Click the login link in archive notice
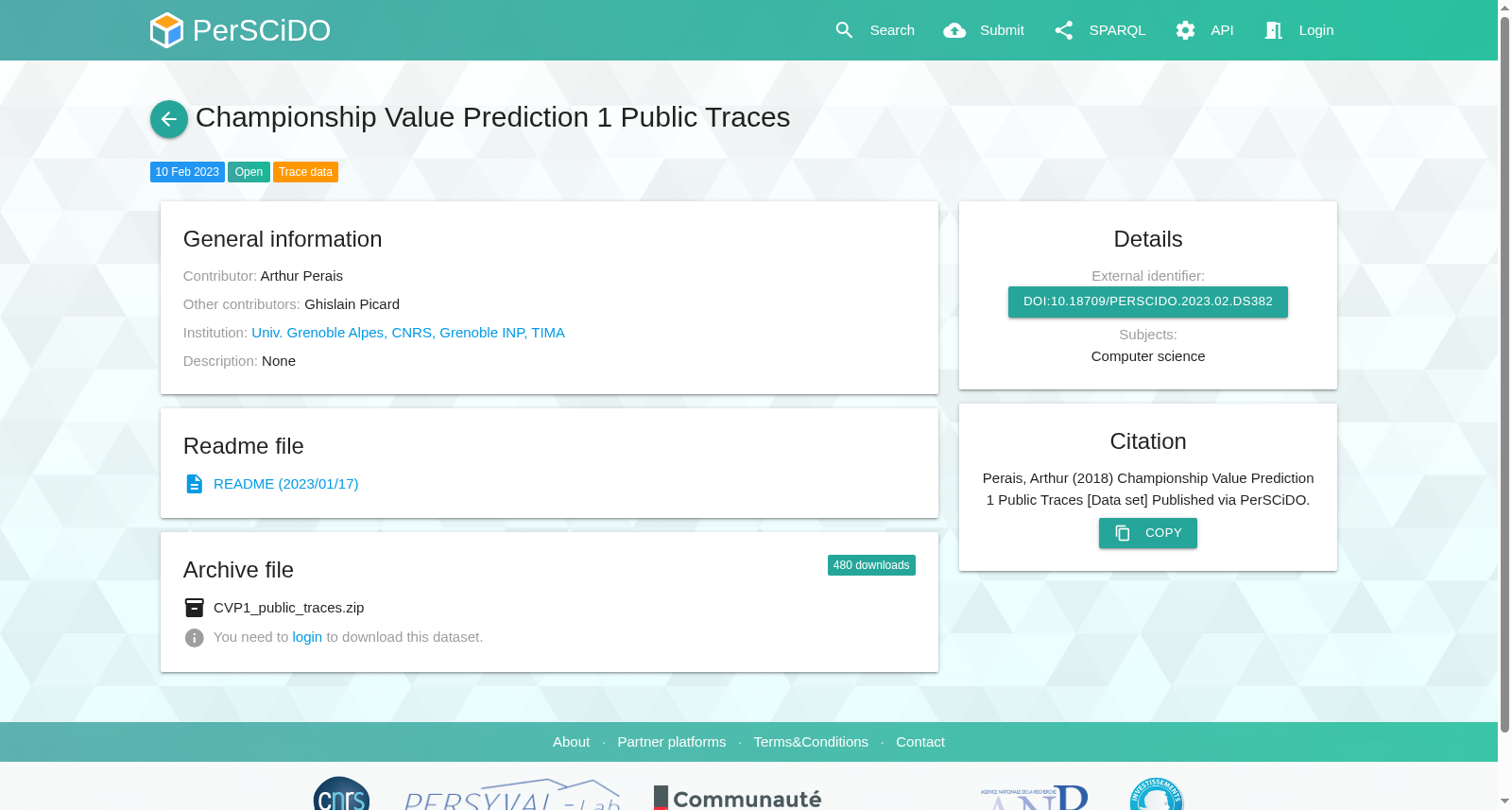 (x=307, y=637)
